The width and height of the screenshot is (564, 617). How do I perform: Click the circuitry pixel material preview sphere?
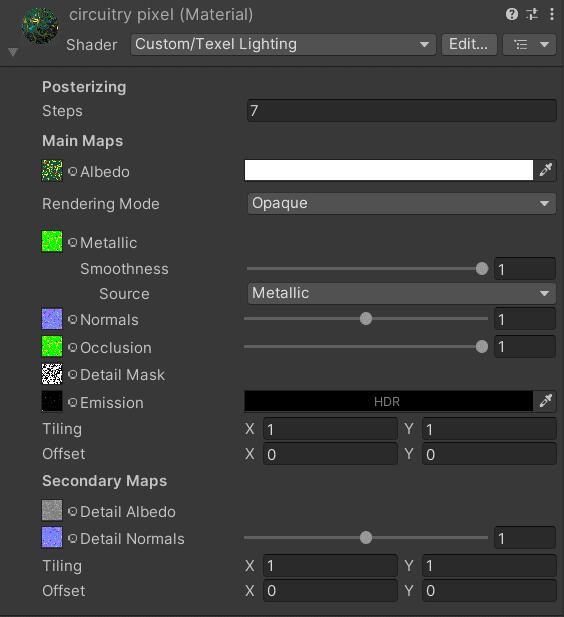click(40, 26)
